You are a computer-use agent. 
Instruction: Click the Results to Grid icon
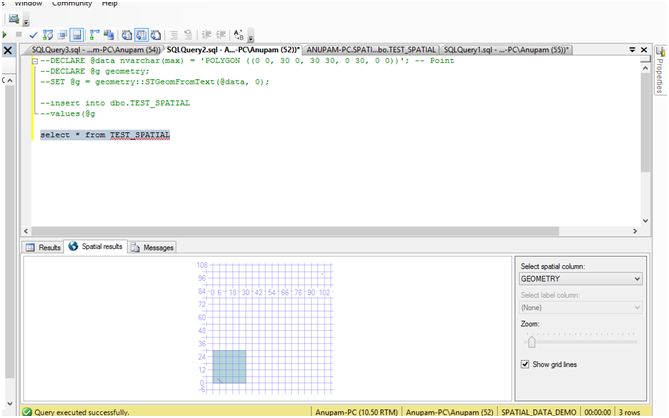click(142, 34)
